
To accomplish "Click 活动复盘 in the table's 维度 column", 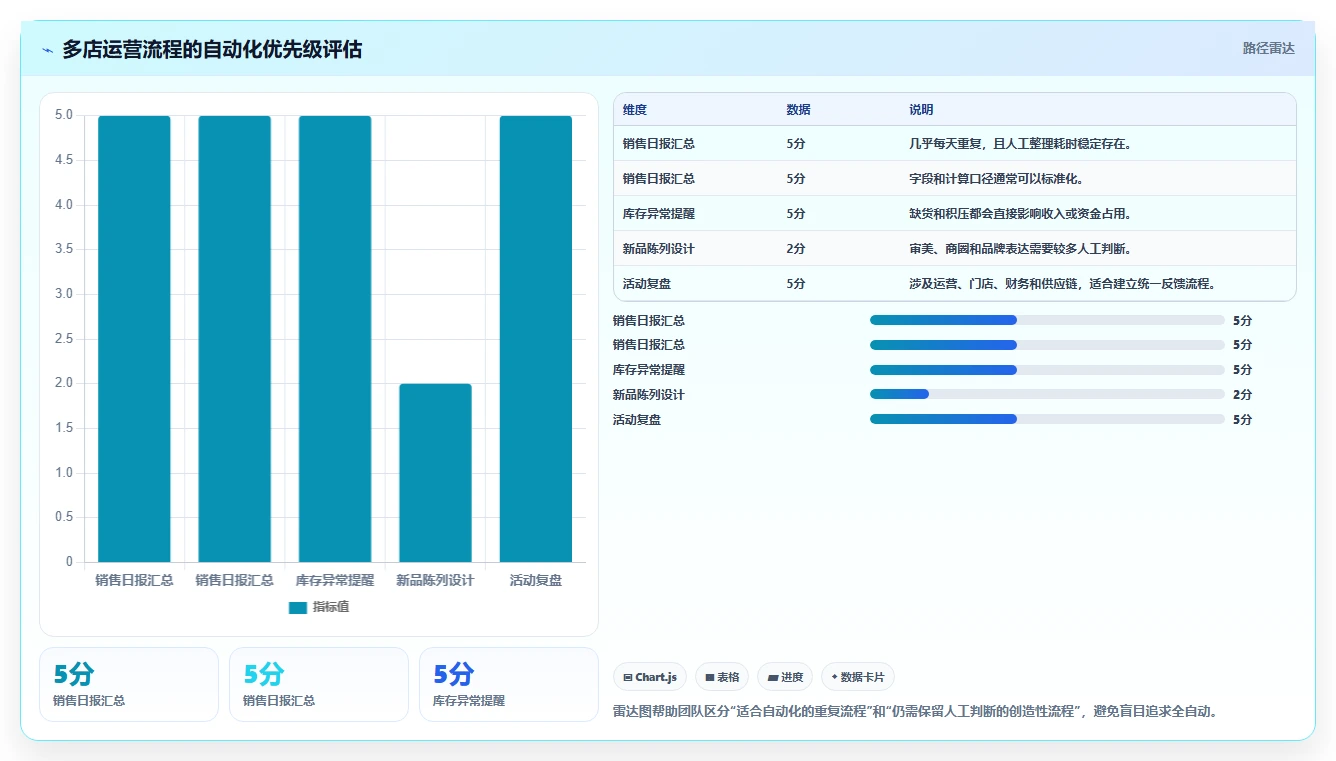I will [647, 284].
